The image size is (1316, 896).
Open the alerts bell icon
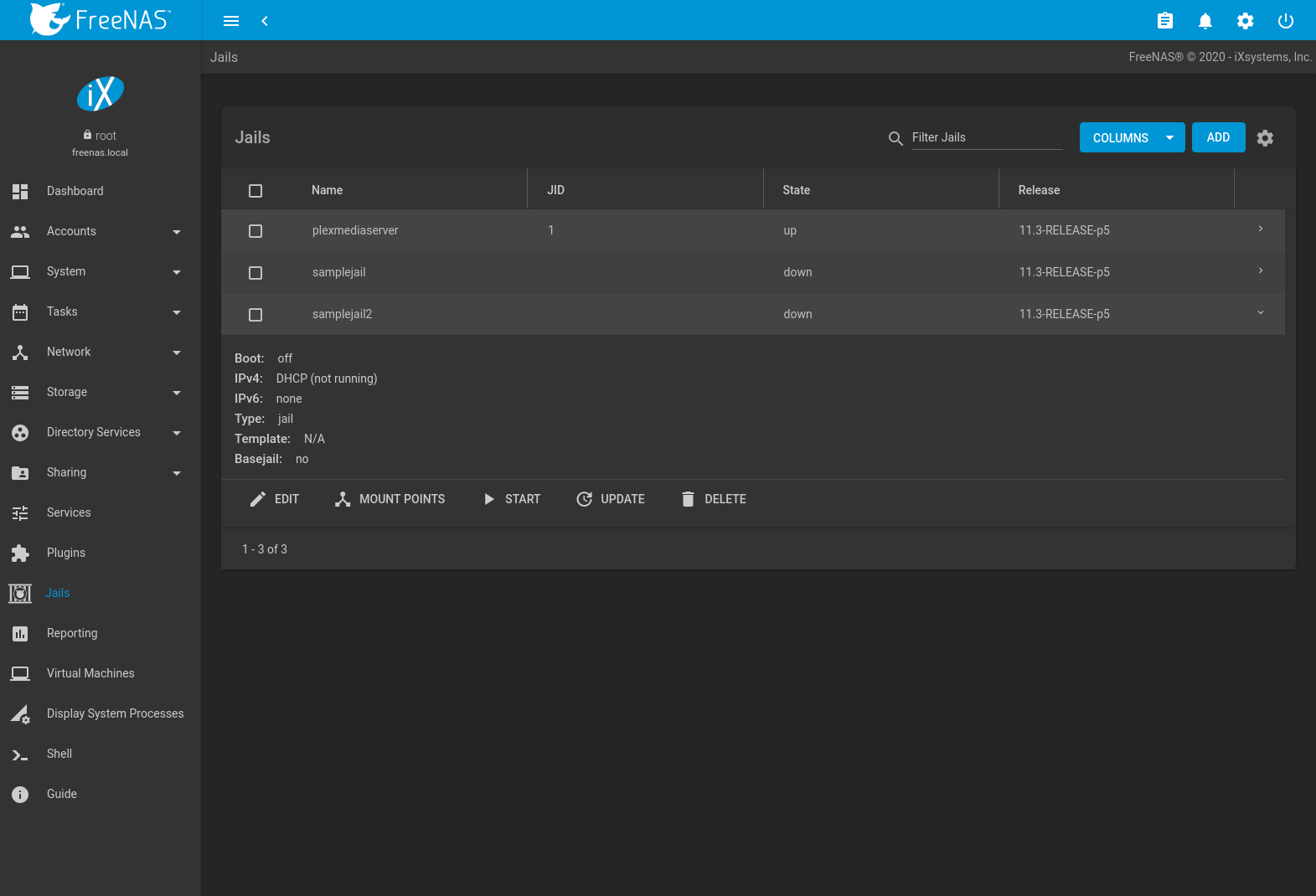[x=1205, y=21]
